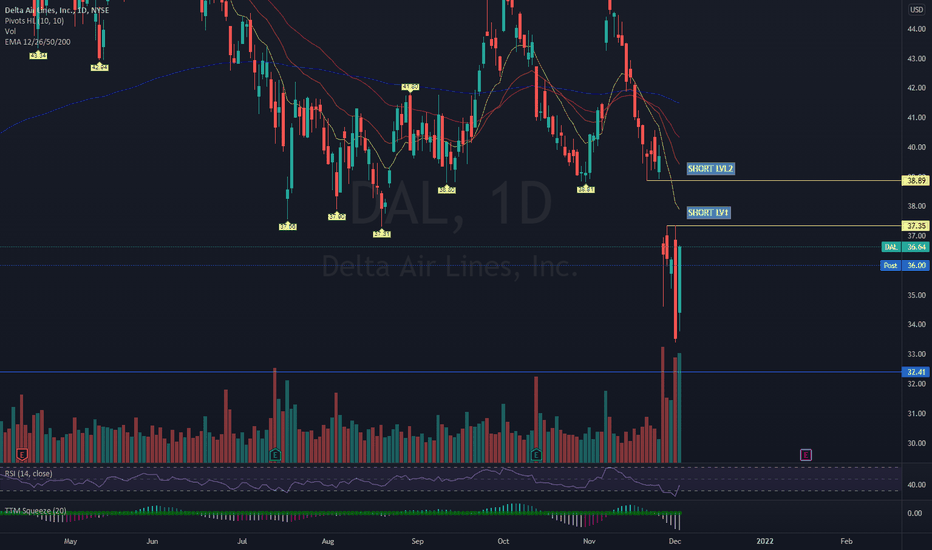Viewport: 932px width, 550px height.
Task: Open the USD currency selector
Action: tap(916, 10)
